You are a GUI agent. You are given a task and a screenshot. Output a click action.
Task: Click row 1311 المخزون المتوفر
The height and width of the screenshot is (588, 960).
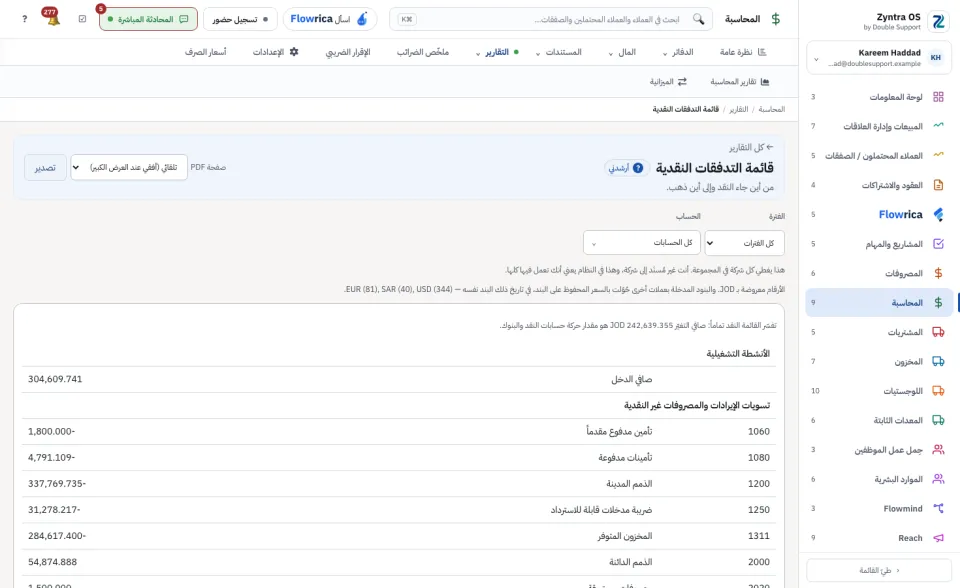pos(399,536)
